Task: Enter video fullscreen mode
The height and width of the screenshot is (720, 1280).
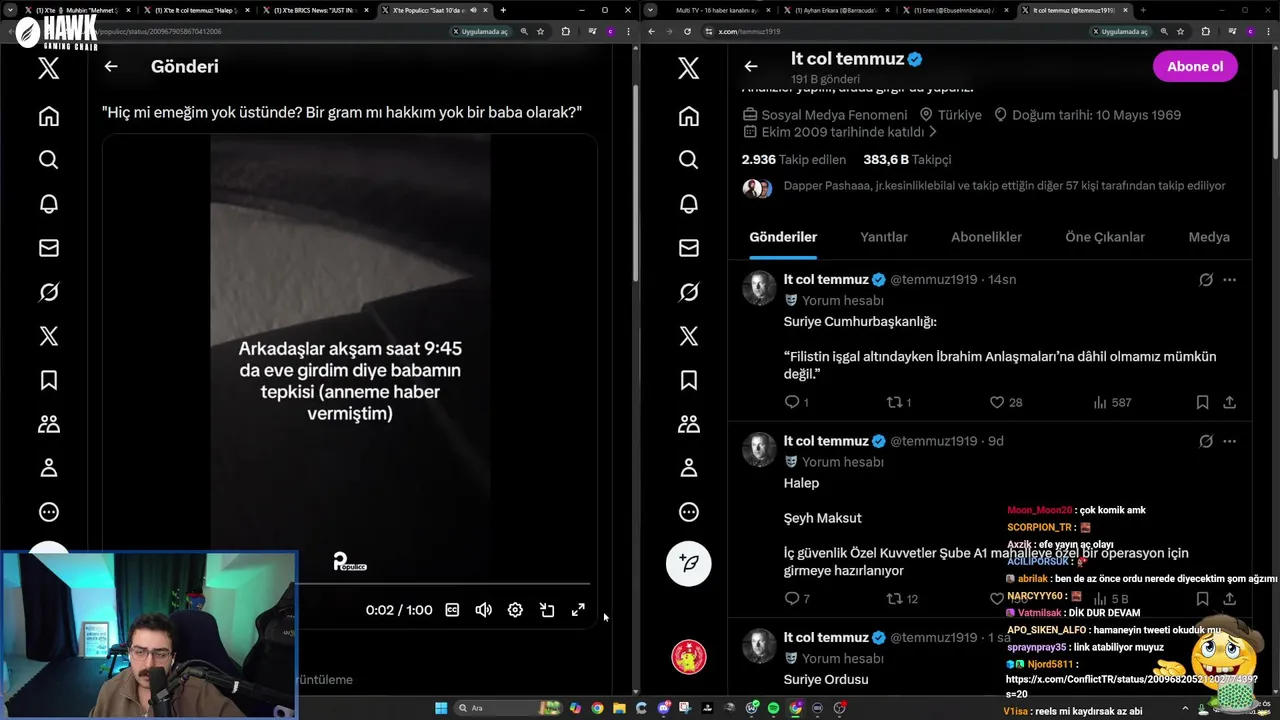Action: [x=578, y=610]
